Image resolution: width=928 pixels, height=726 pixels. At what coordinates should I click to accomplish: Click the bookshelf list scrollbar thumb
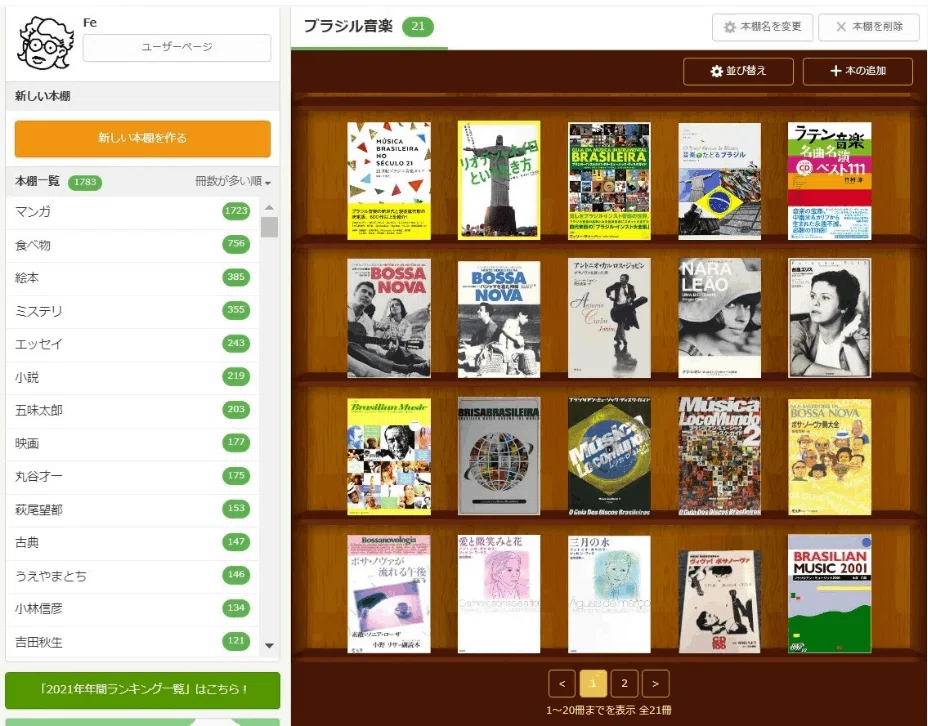269,227
